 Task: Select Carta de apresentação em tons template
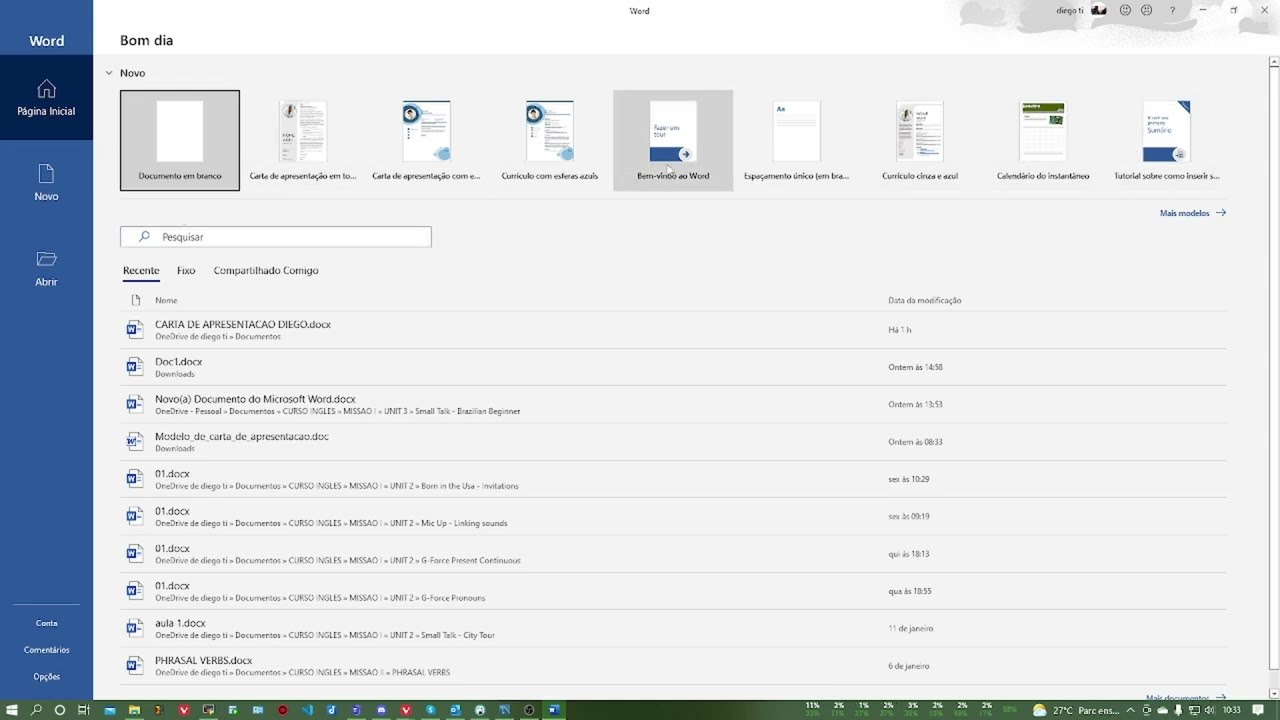(303, 140)
